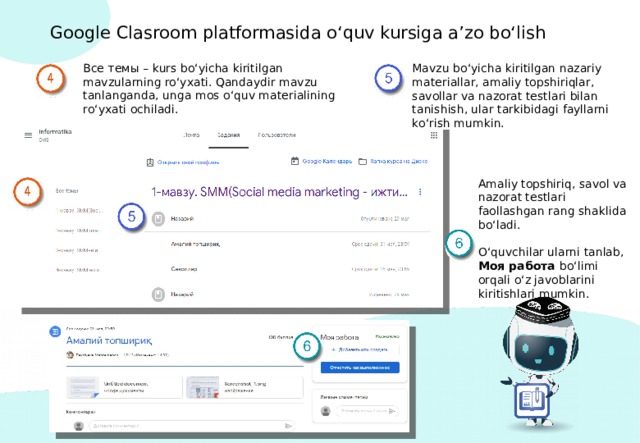Image resolution: width=640 pixels, height=443 pixels.
Task: Click the Назначено status label
Action: click(387, 336)
